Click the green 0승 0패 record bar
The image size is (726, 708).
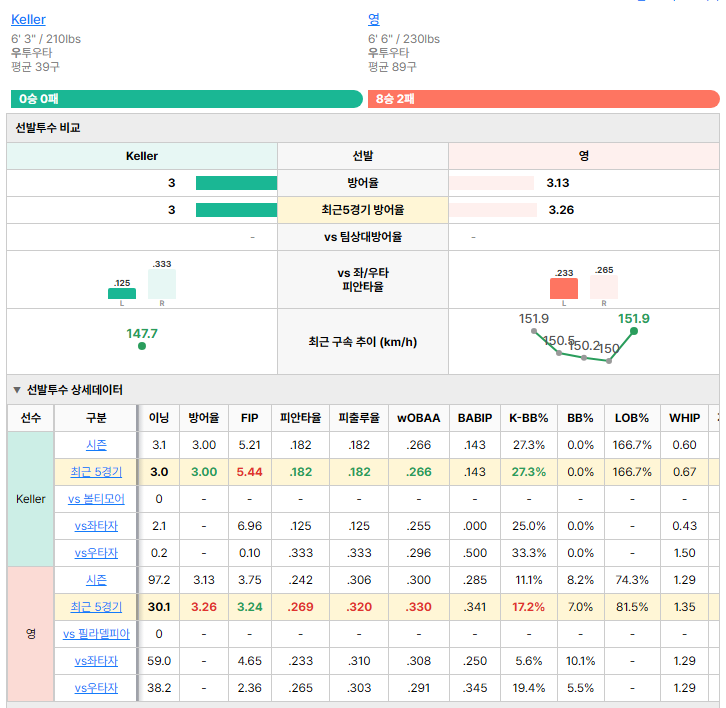(187, 99)
